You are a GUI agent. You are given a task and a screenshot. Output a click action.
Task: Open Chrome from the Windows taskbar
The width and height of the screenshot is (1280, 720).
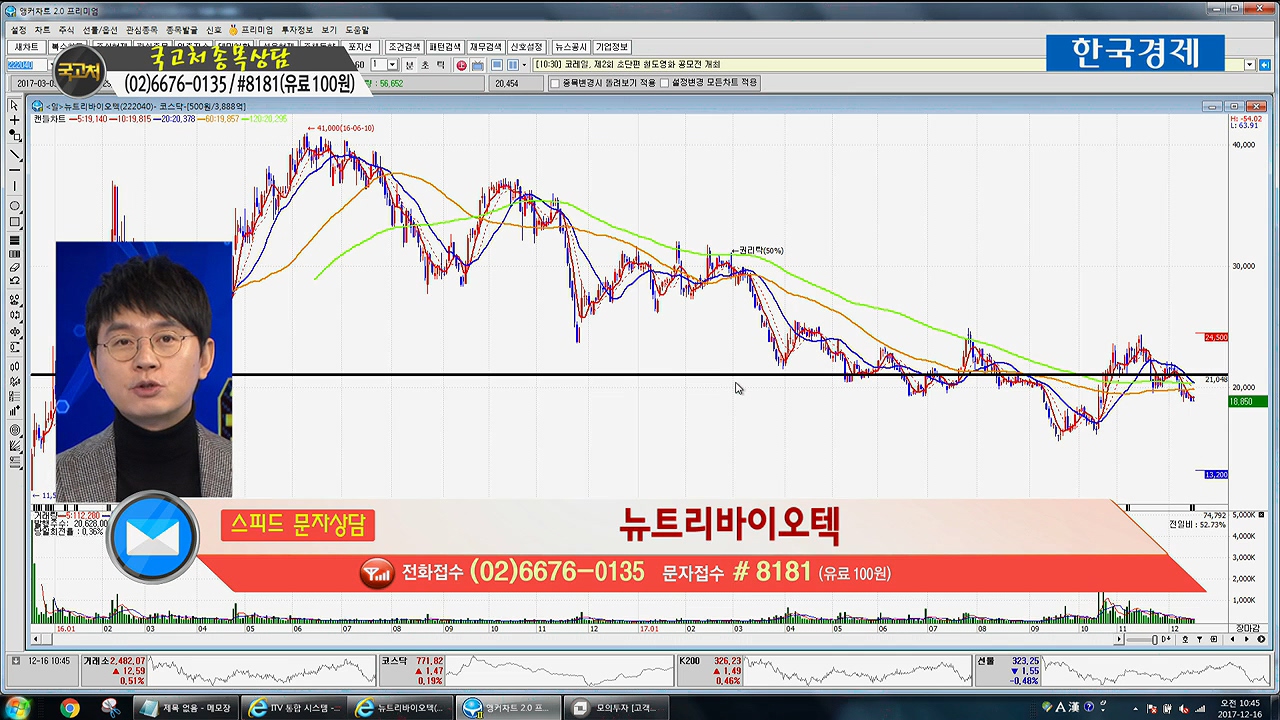pos(69,708)
